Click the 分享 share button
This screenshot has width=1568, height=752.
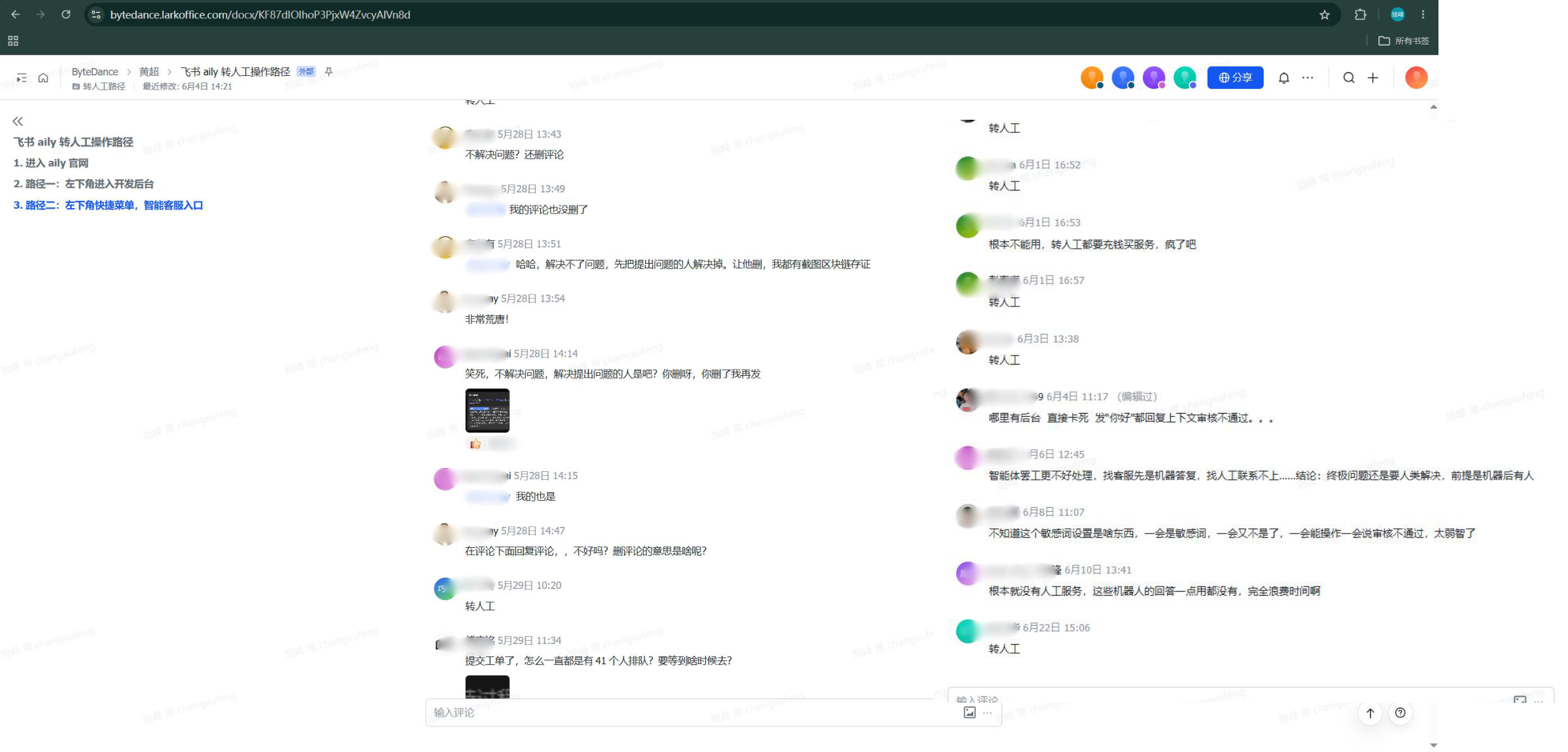[1235, 78]
